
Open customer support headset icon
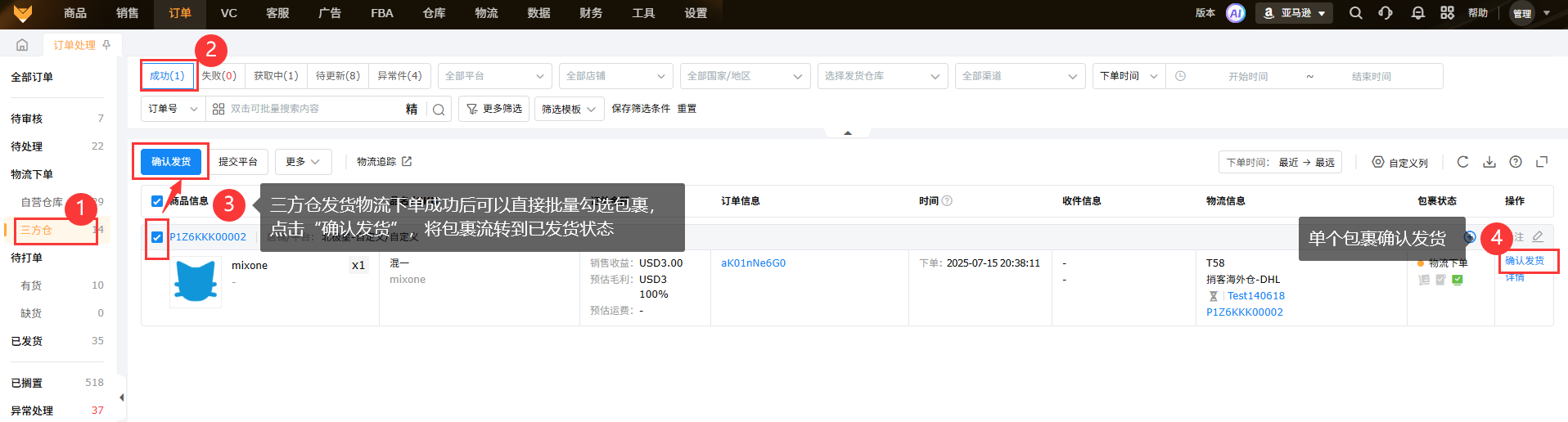[x=1386, y=13]
